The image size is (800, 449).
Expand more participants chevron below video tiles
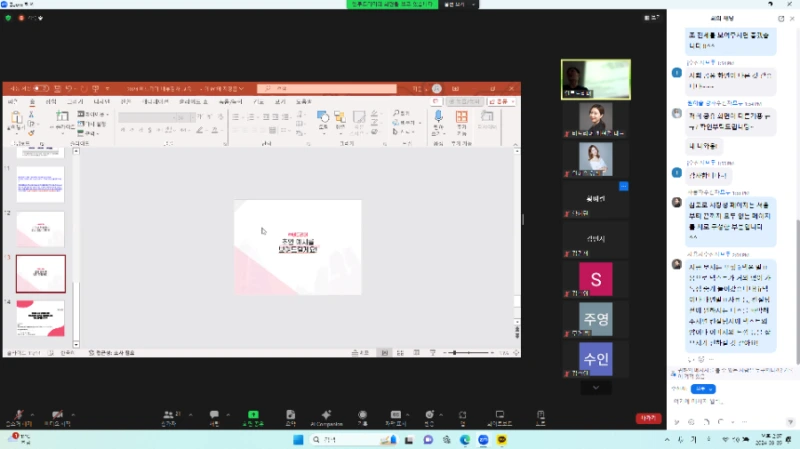coord(595,388)
